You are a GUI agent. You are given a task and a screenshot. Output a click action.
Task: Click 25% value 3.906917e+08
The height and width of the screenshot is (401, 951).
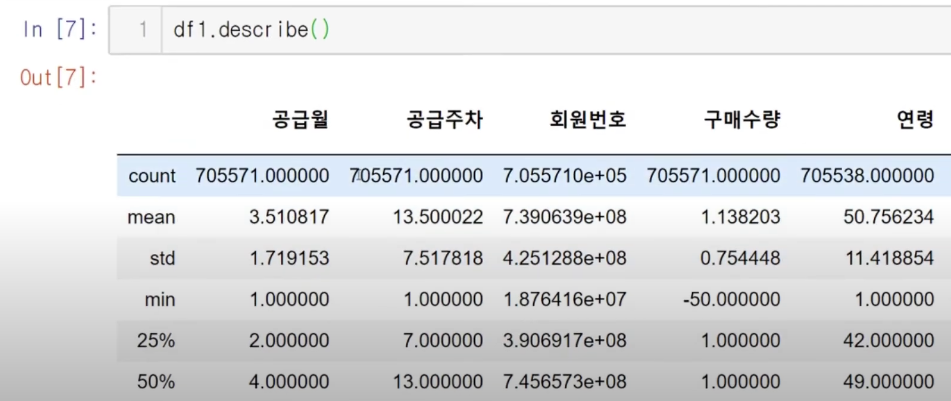point(565,341)
